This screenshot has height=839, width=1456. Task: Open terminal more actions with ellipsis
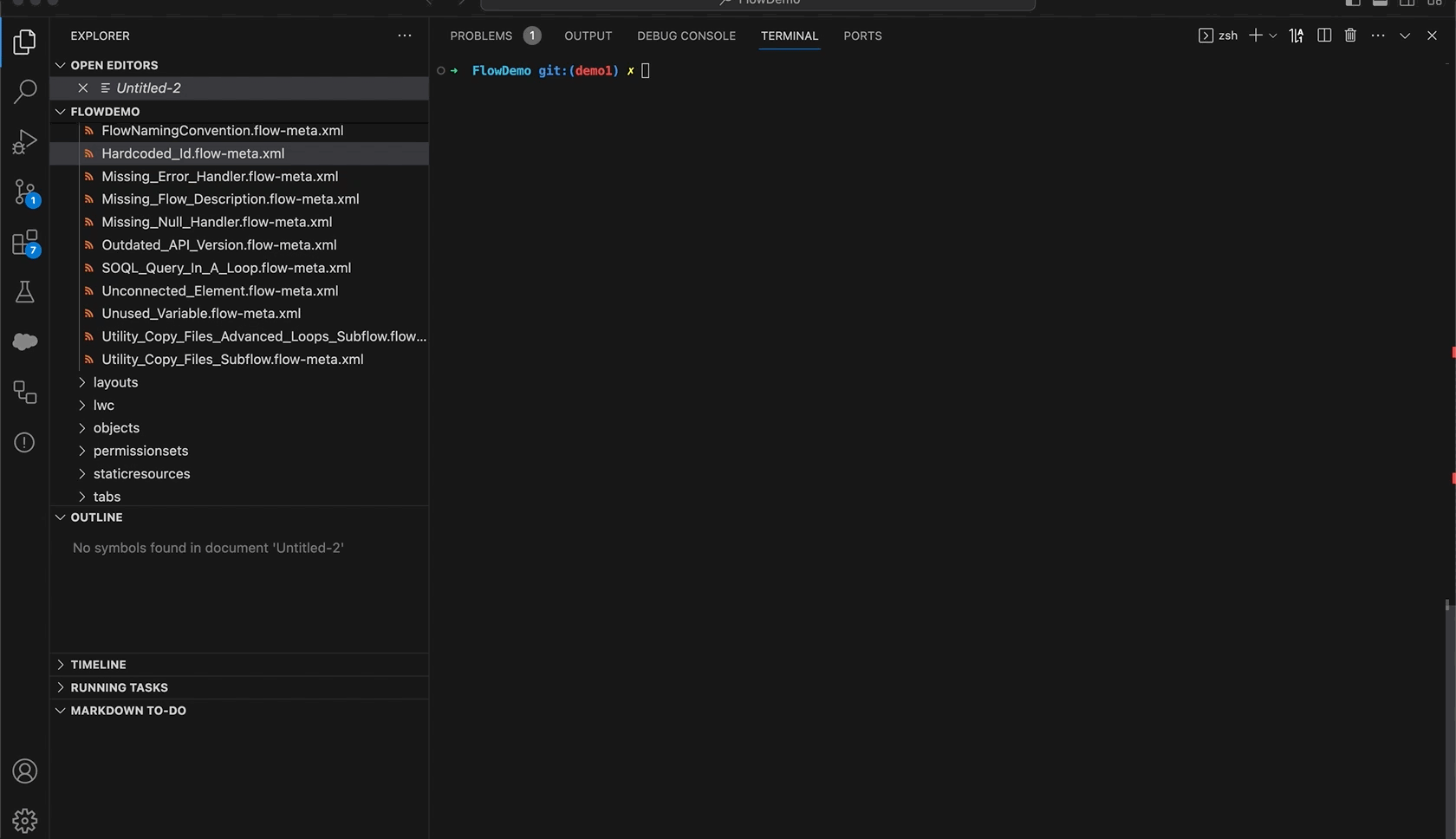pyautogui.click(x=1377, y=36)
